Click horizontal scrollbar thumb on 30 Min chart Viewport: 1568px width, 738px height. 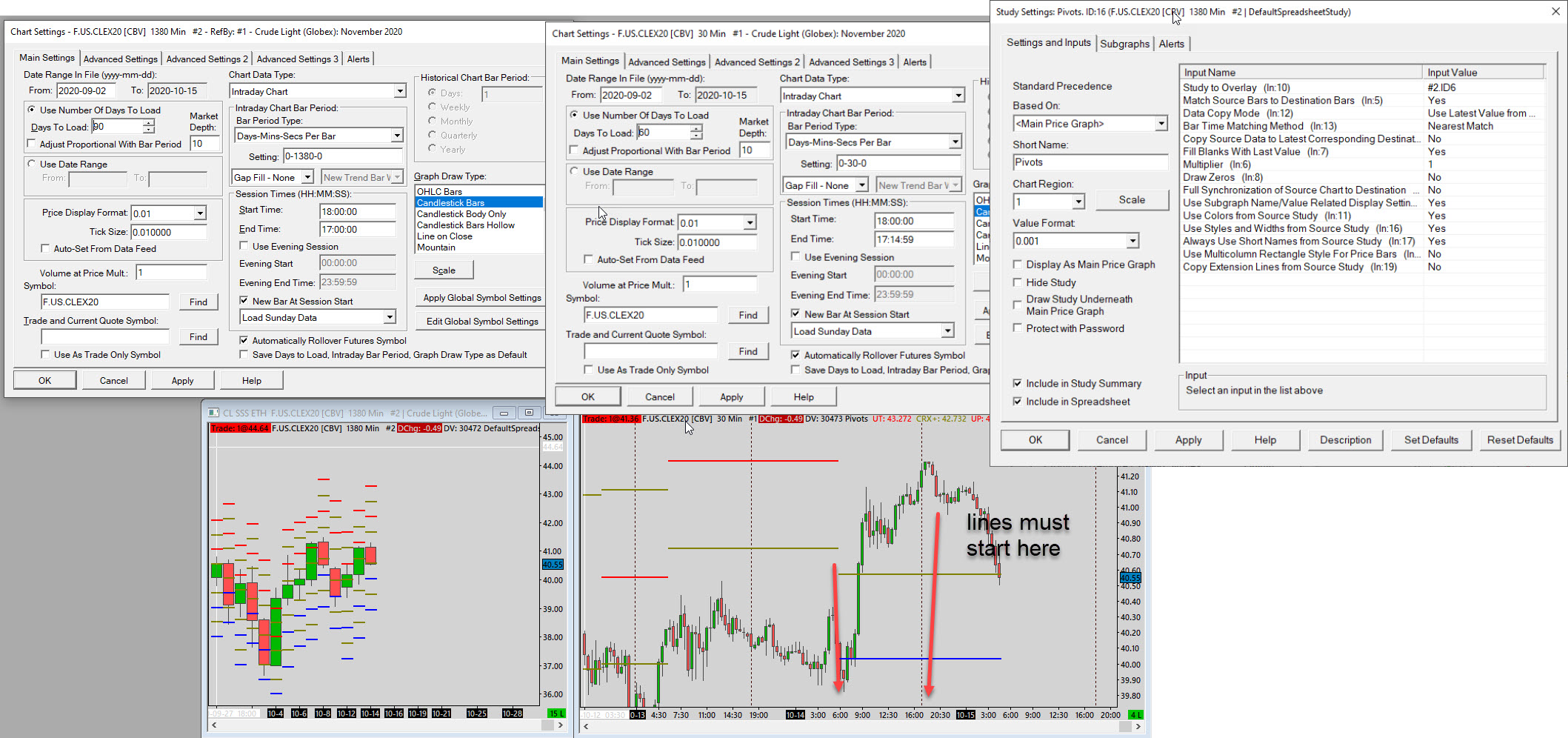tap(1124, 726)
